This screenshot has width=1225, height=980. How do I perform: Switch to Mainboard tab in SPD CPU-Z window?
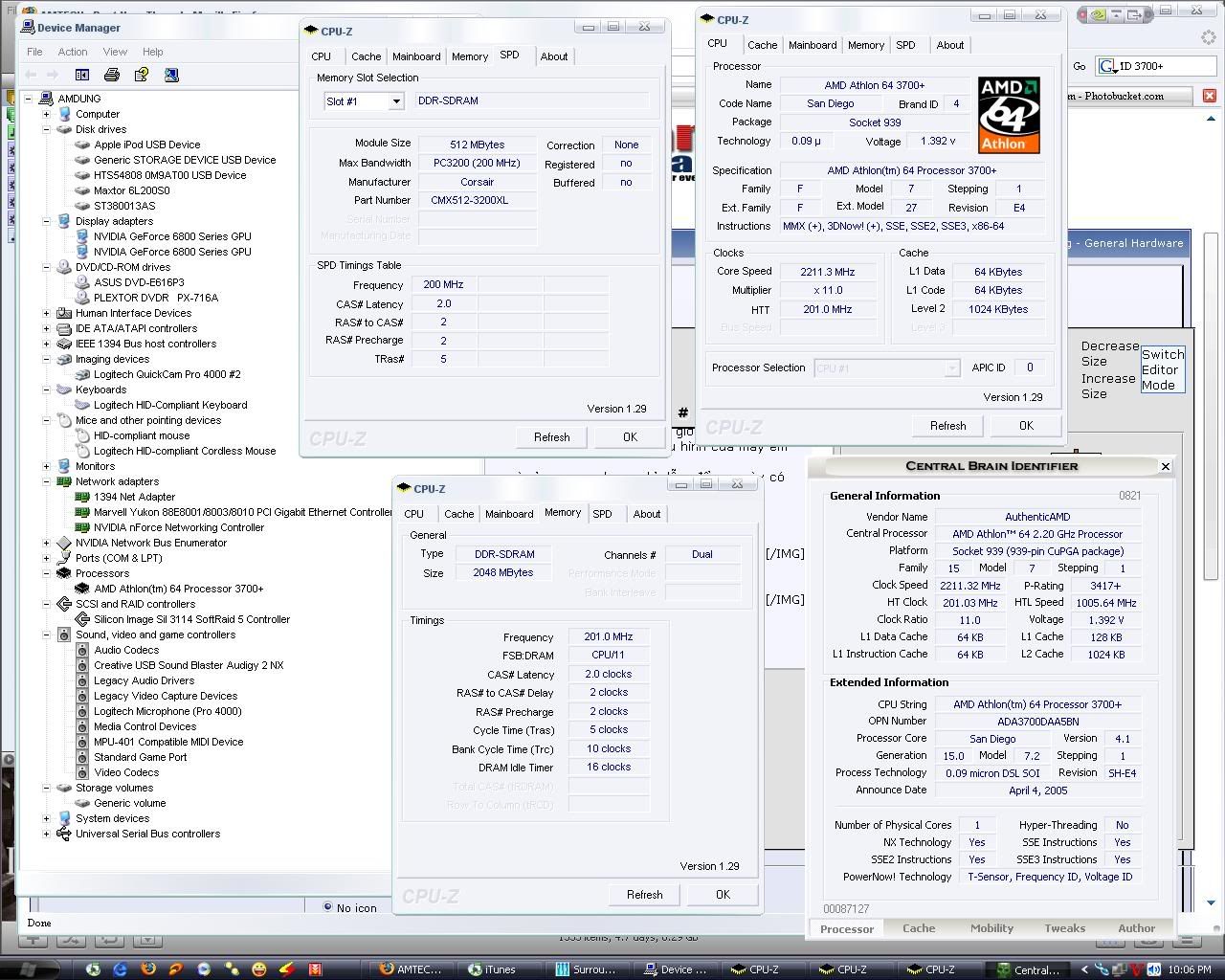tap(416, 56)
